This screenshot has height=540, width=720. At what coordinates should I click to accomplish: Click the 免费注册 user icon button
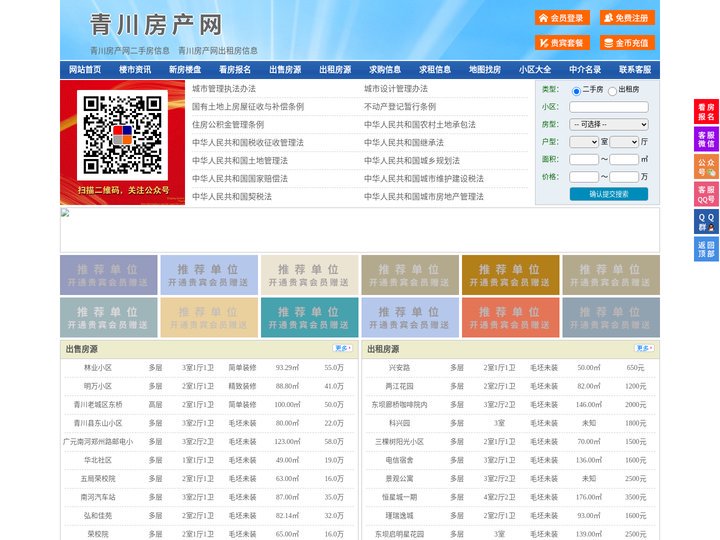[x=627, y=18]
